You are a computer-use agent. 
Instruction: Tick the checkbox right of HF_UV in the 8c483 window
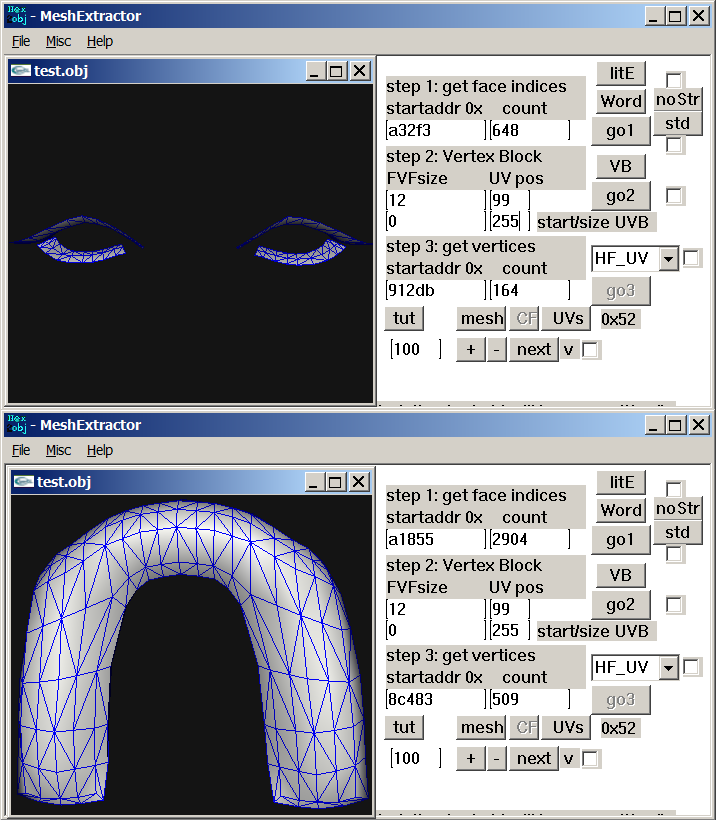coord(691,667)
